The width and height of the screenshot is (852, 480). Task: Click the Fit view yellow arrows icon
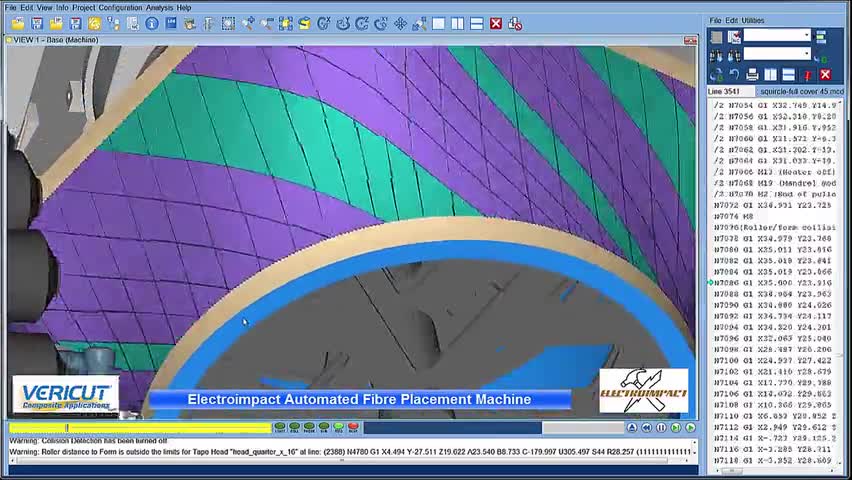click(285, 23)
